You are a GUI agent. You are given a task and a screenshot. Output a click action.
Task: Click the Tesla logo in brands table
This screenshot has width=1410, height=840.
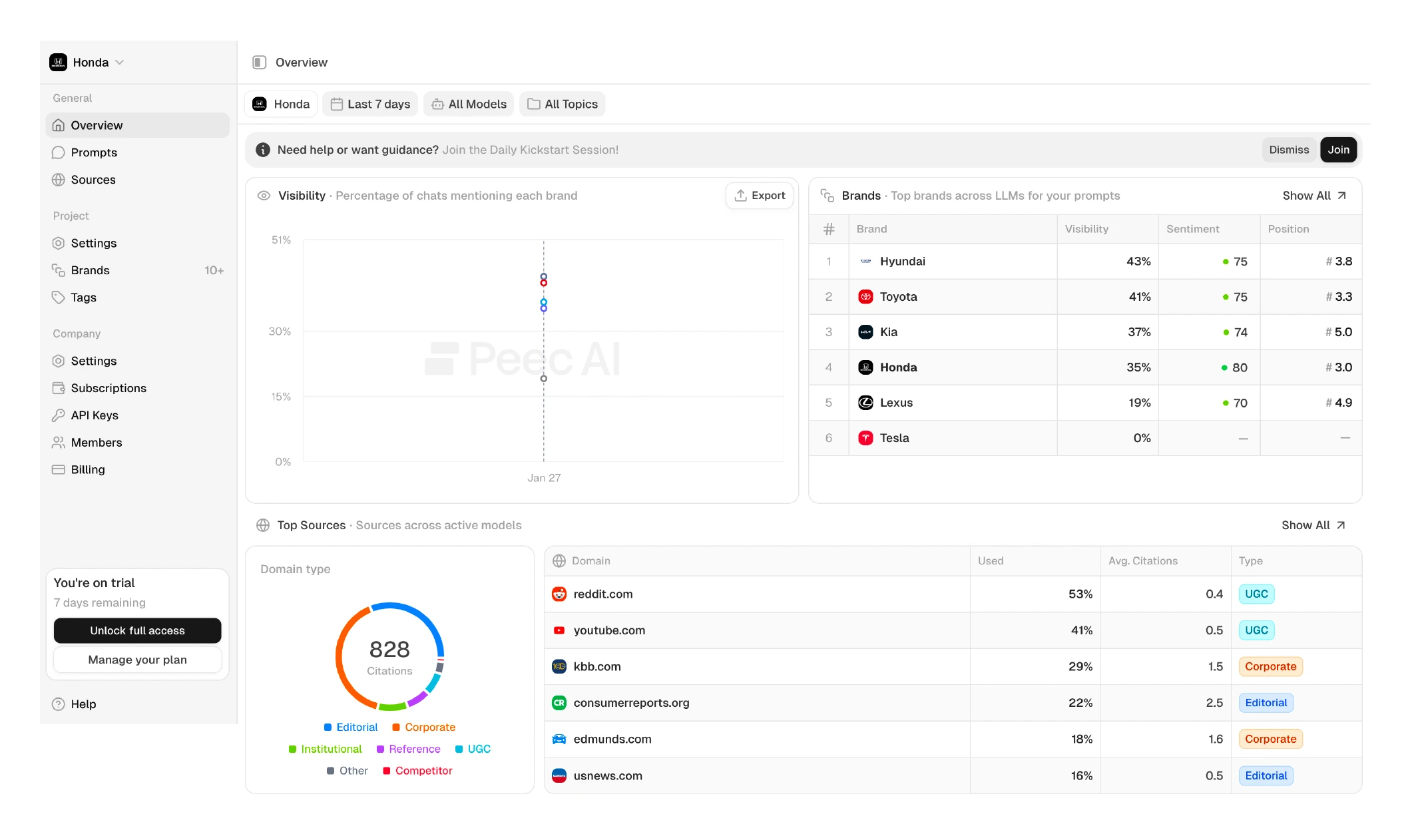865,438
